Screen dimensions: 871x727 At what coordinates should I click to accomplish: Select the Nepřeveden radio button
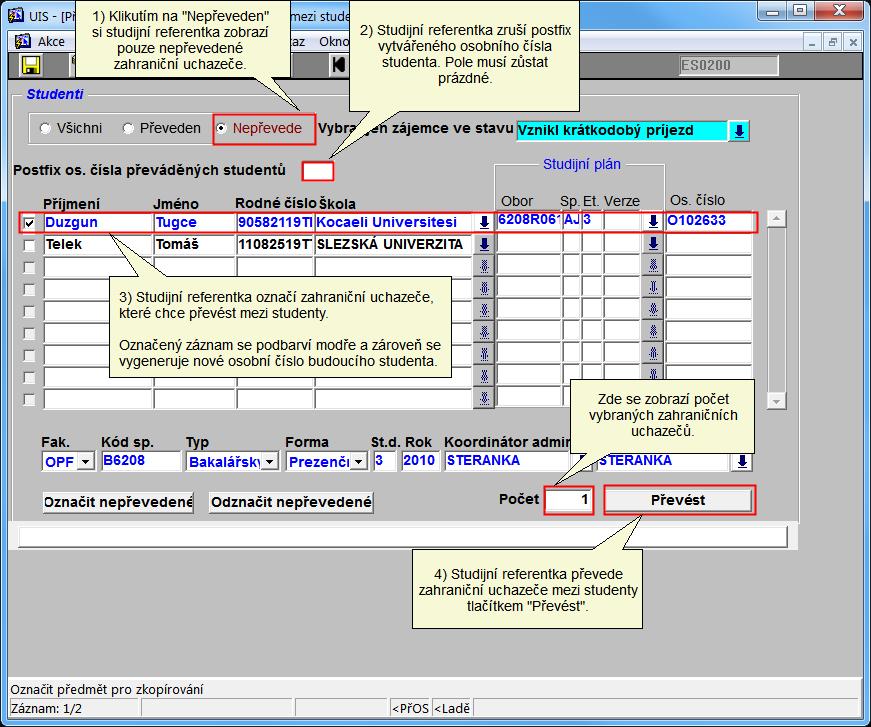pyautogui.click(x=221, y=128)
